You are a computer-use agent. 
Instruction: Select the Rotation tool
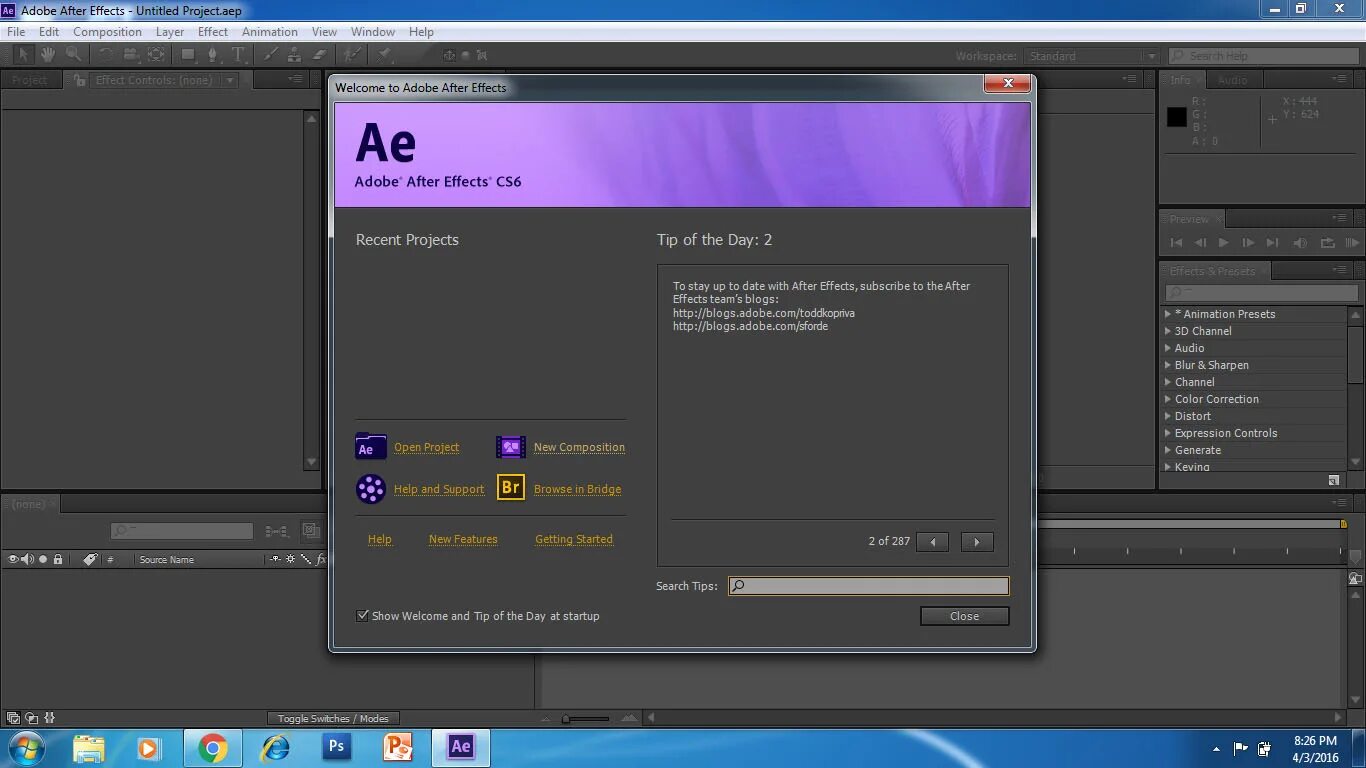[x=105, y=55]
